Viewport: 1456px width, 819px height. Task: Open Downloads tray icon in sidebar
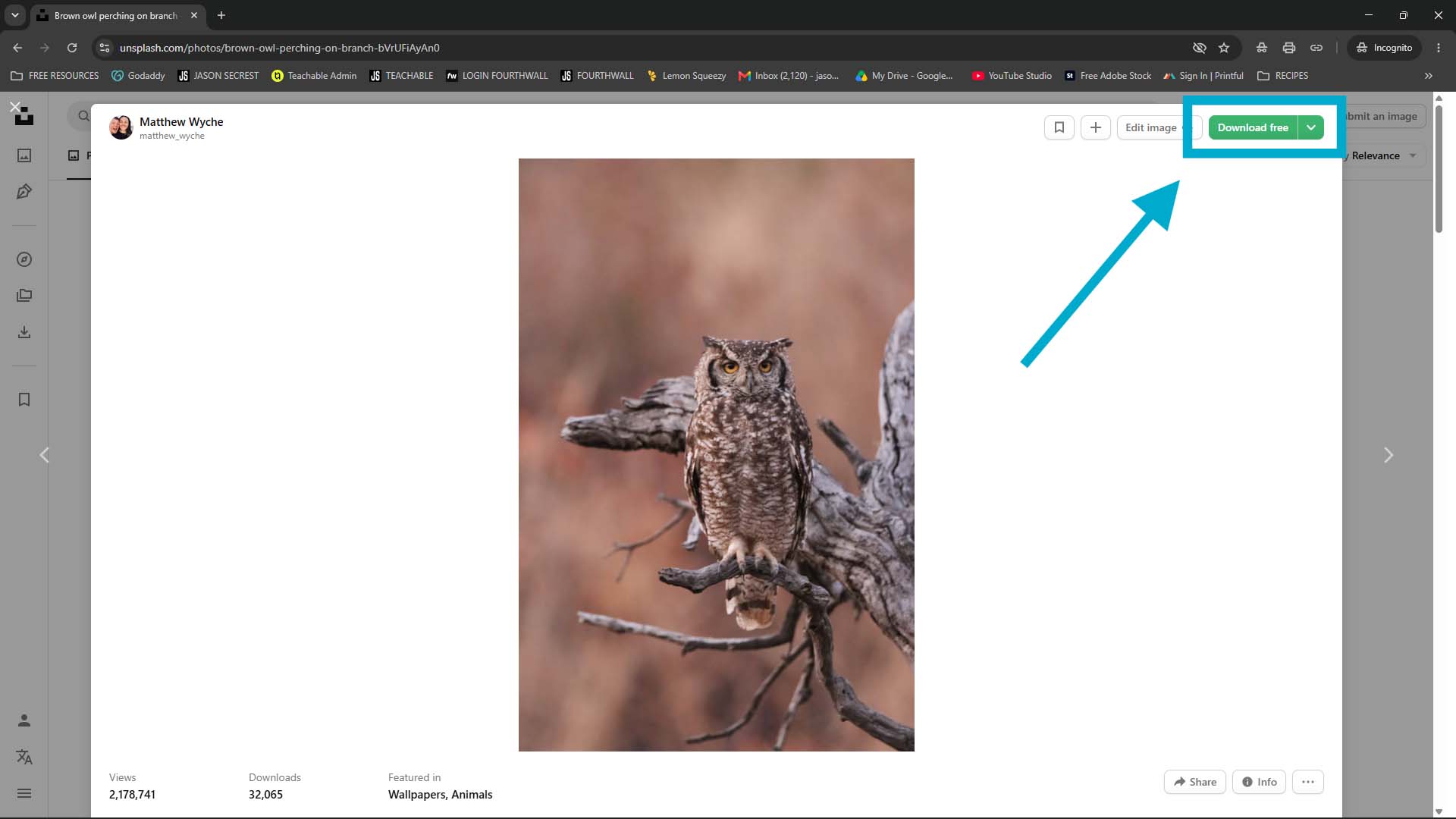coord(24,332)
